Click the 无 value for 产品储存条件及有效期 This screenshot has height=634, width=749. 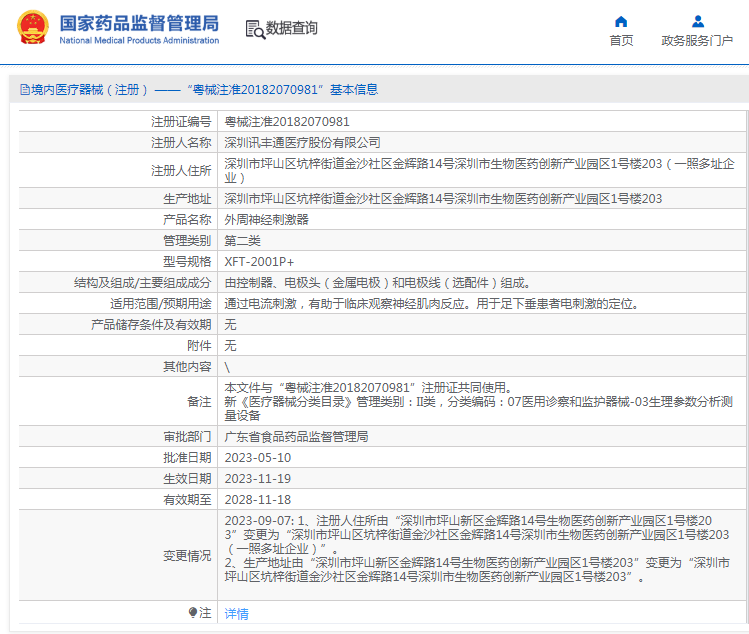tap(231, 325)
